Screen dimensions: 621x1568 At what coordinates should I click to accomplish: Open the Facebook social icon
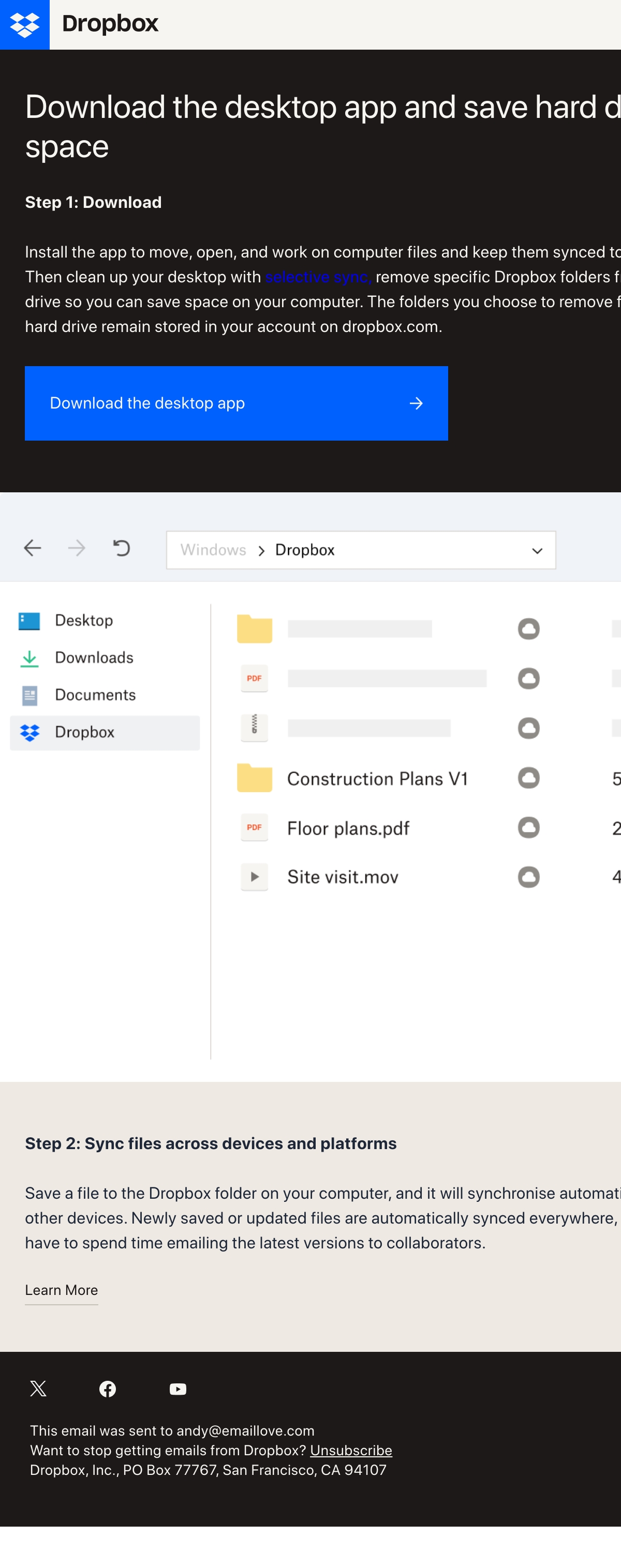(x=108, y=1389)
